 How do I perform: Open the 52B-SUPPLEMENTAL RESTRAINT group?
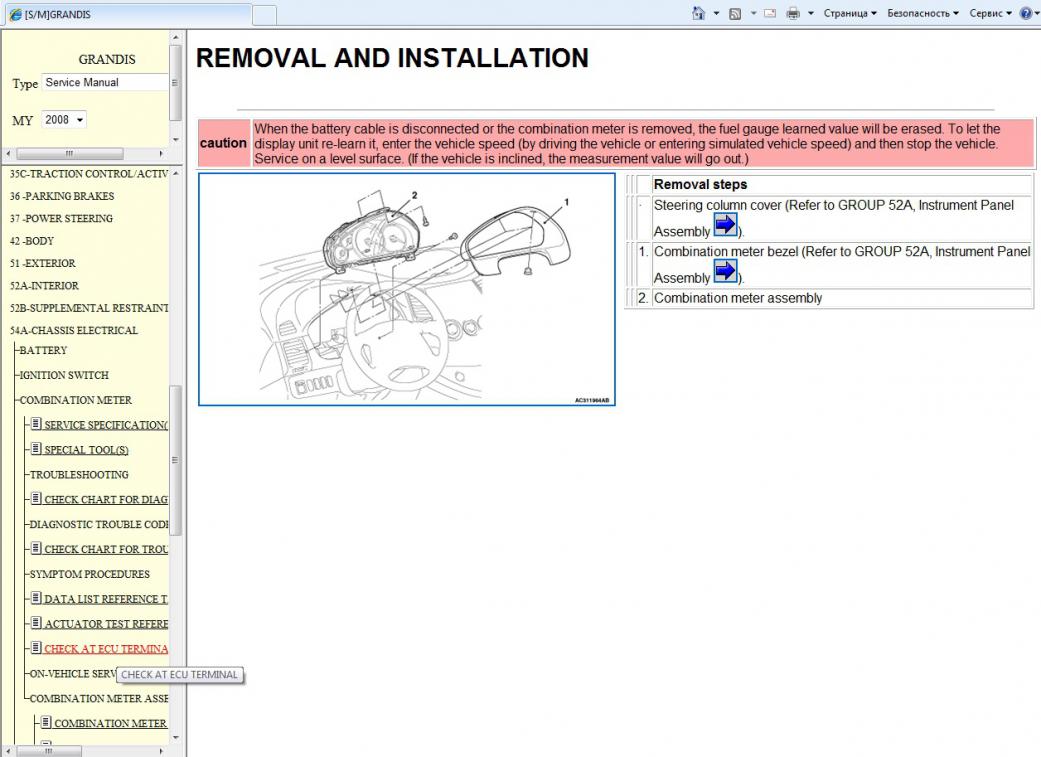point(88,308)
